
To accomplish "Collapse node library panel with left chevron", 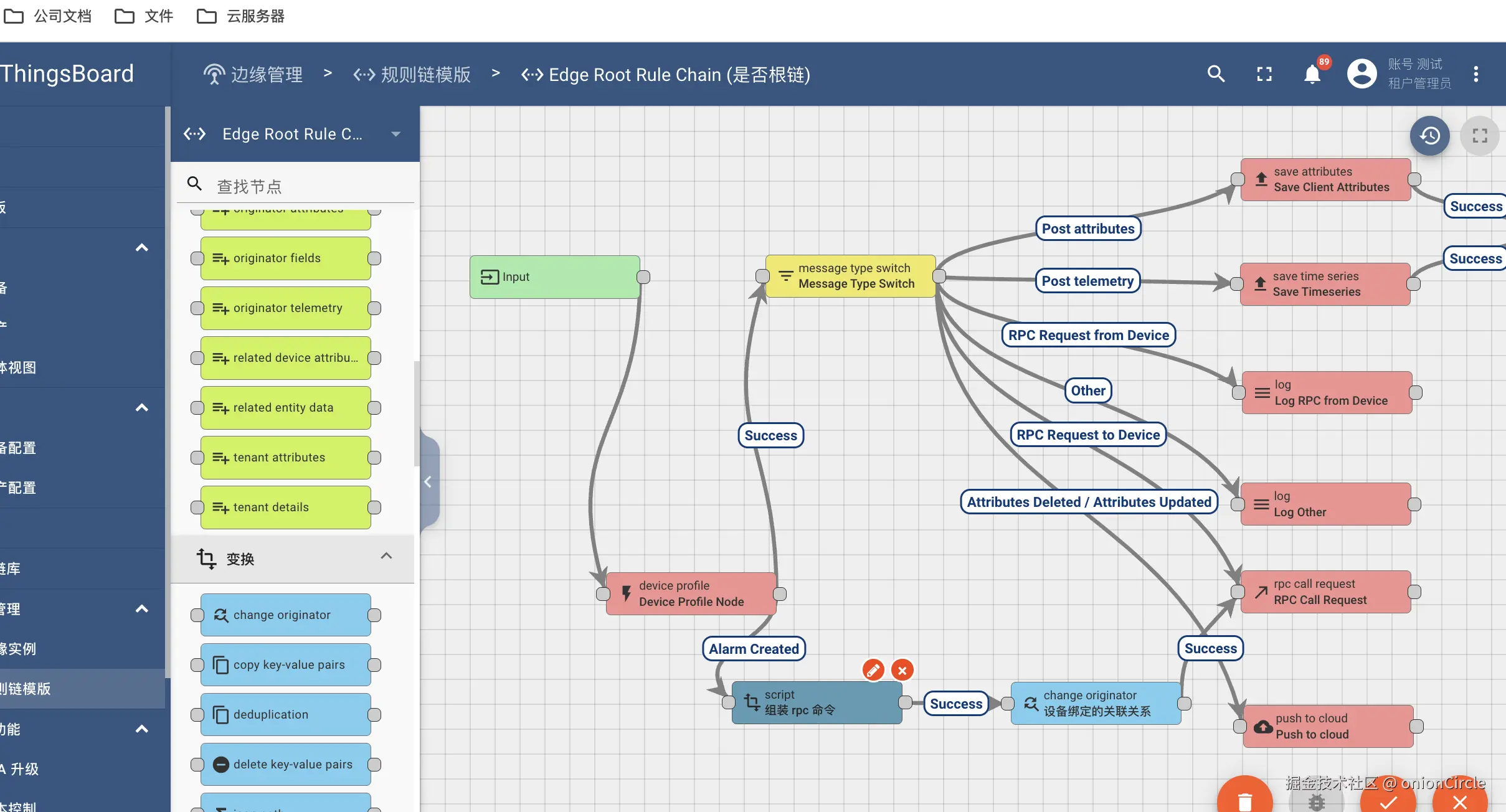I will coord(429,481).
